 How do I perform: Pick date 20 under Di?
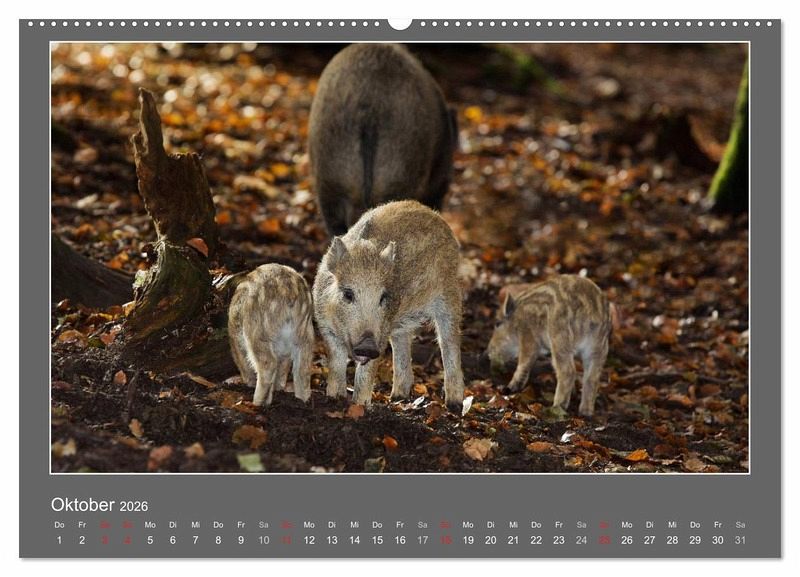491,540
